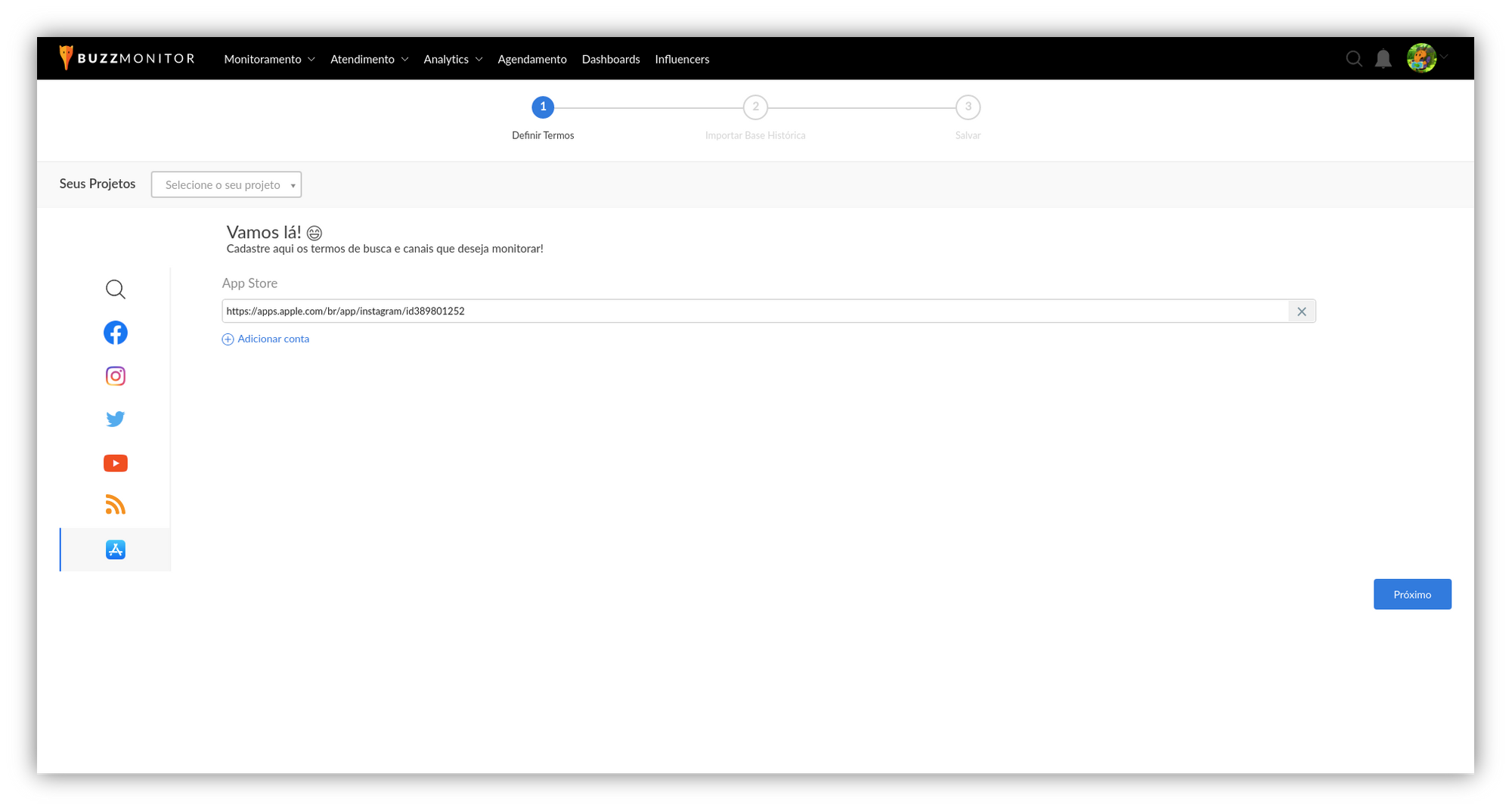Image resolution: width=1512 pixels, height=811 pixels.
Task: Select the search terms magnifier in sidebar
Action: tap(115, 289)
